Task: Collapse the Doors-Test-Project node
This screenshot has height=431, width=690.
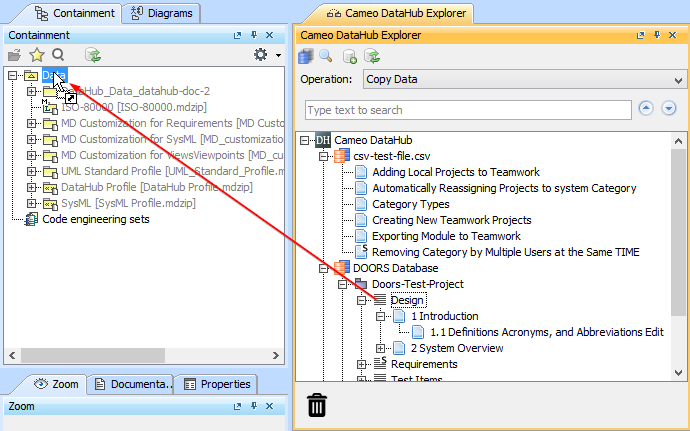Action: [x=342, y=284]
